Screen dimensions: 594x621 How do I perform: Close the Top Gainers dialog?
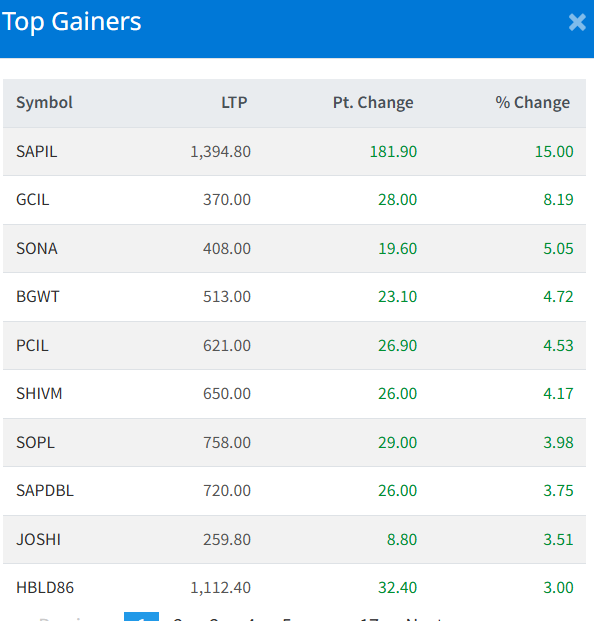577,22
